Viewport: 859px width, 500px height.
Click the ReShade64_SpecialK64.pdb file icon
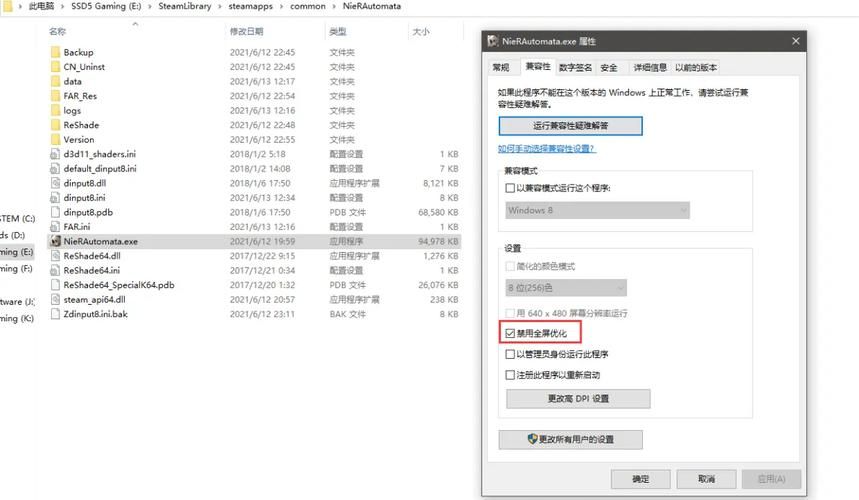pos(55,285)
